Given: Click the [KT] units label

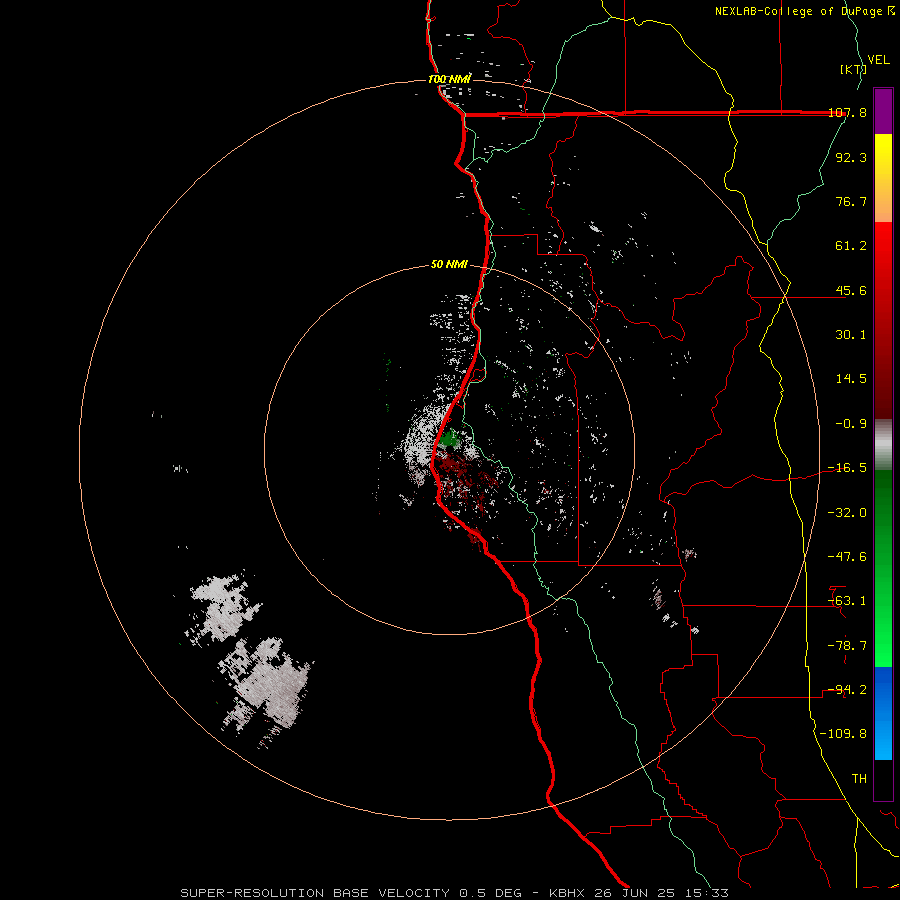Looking at the screenshot, I should coord(854,69).
